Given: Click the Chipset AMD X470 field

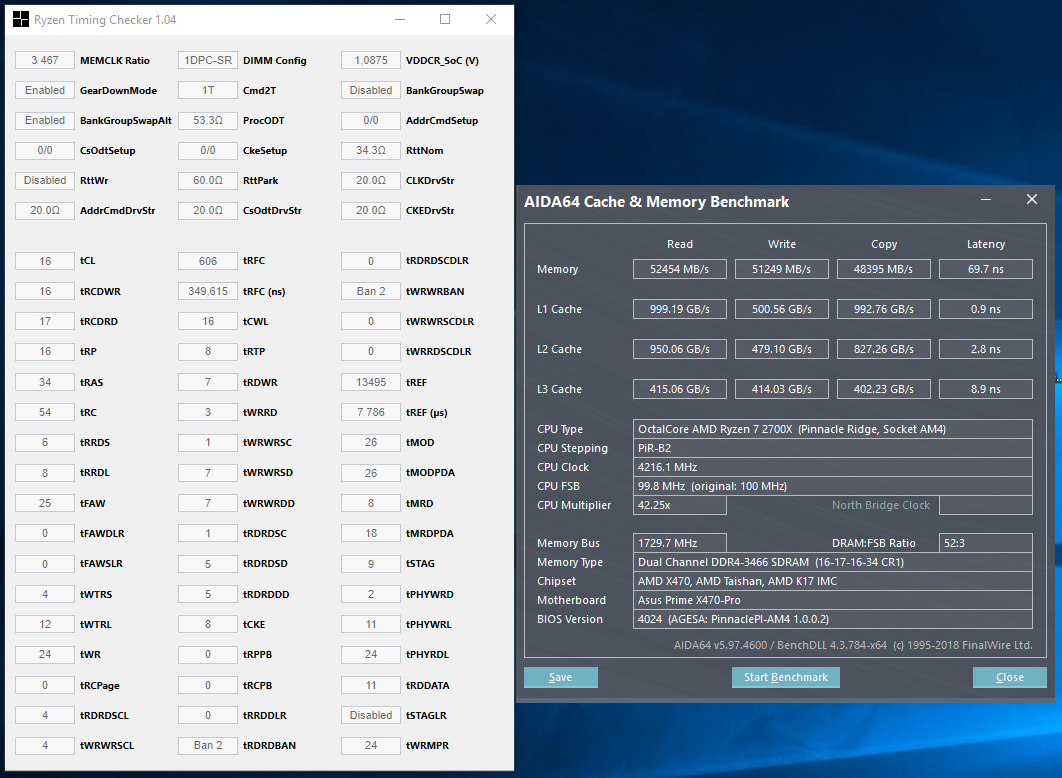Looking at the screenshot, I should (832, 581).
